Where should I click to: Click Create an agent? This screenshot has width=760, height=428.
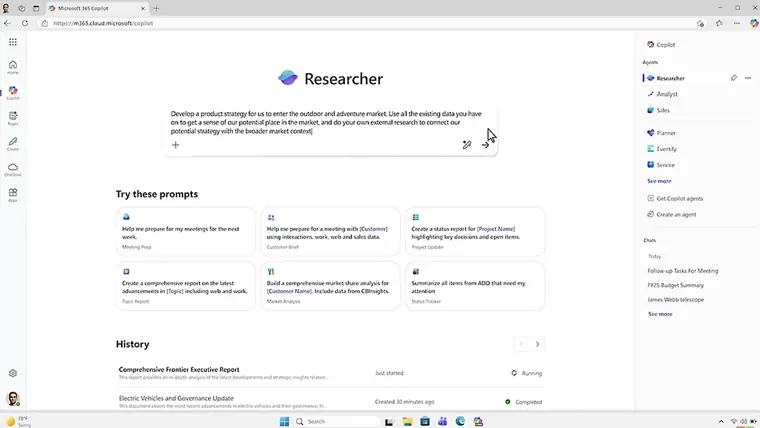tap(672, 214)
